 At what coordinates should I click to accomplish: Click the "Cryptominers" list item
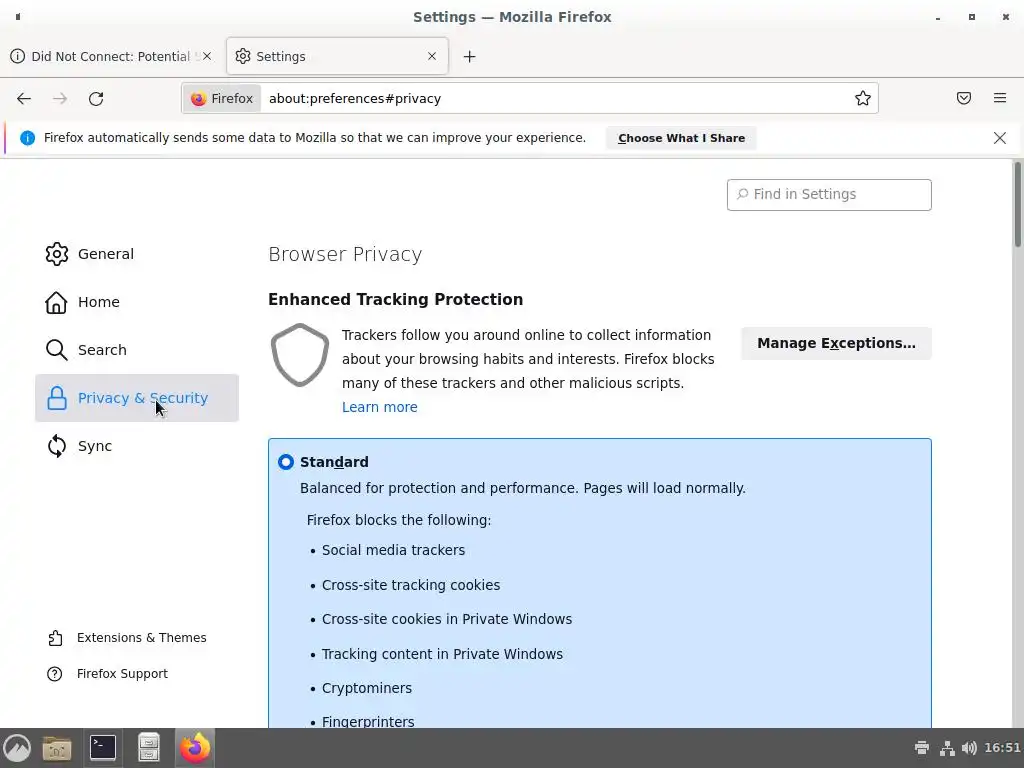[366, 688]
